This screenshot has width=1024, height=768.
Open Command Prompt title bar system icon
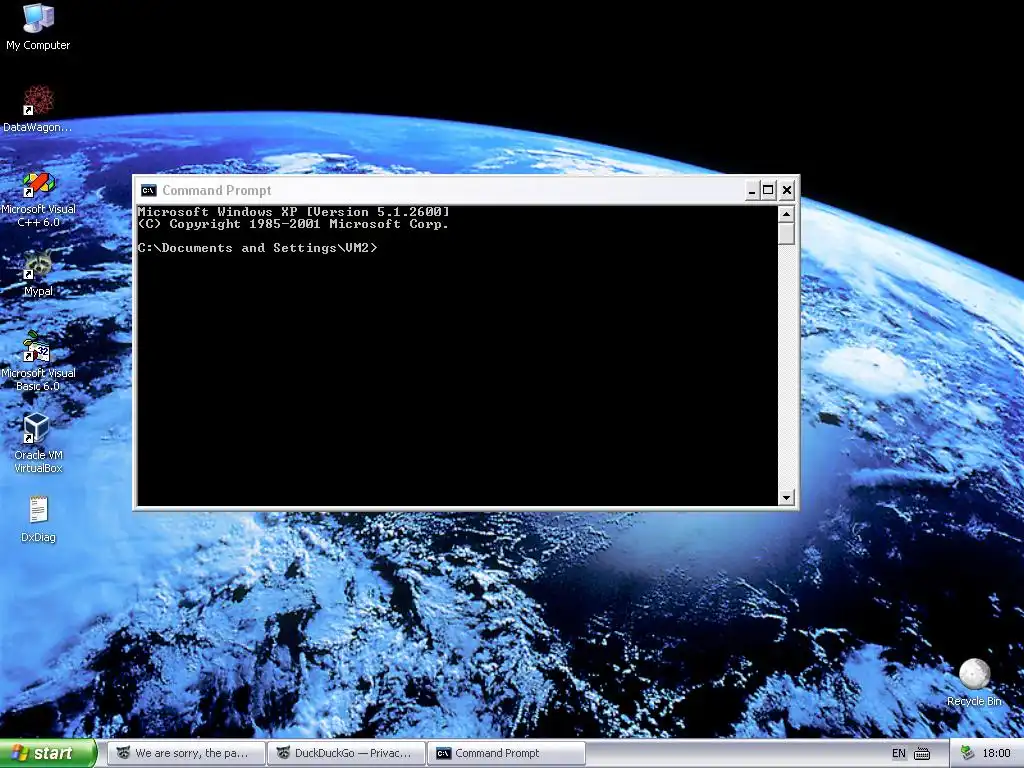click(x=148, y=190)
